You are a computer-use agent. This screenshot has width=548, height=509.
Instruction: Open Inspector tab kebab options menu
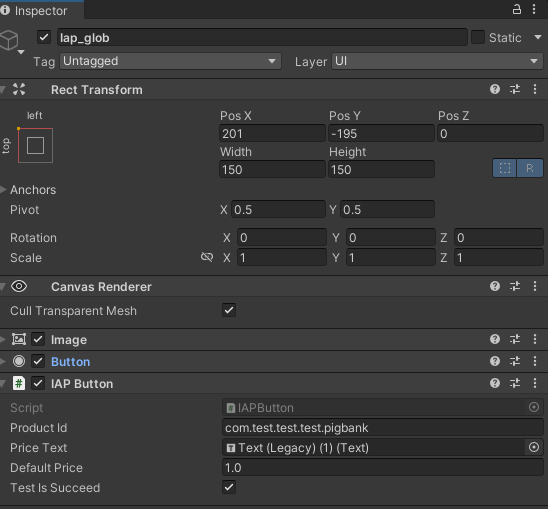click(534, 9)
